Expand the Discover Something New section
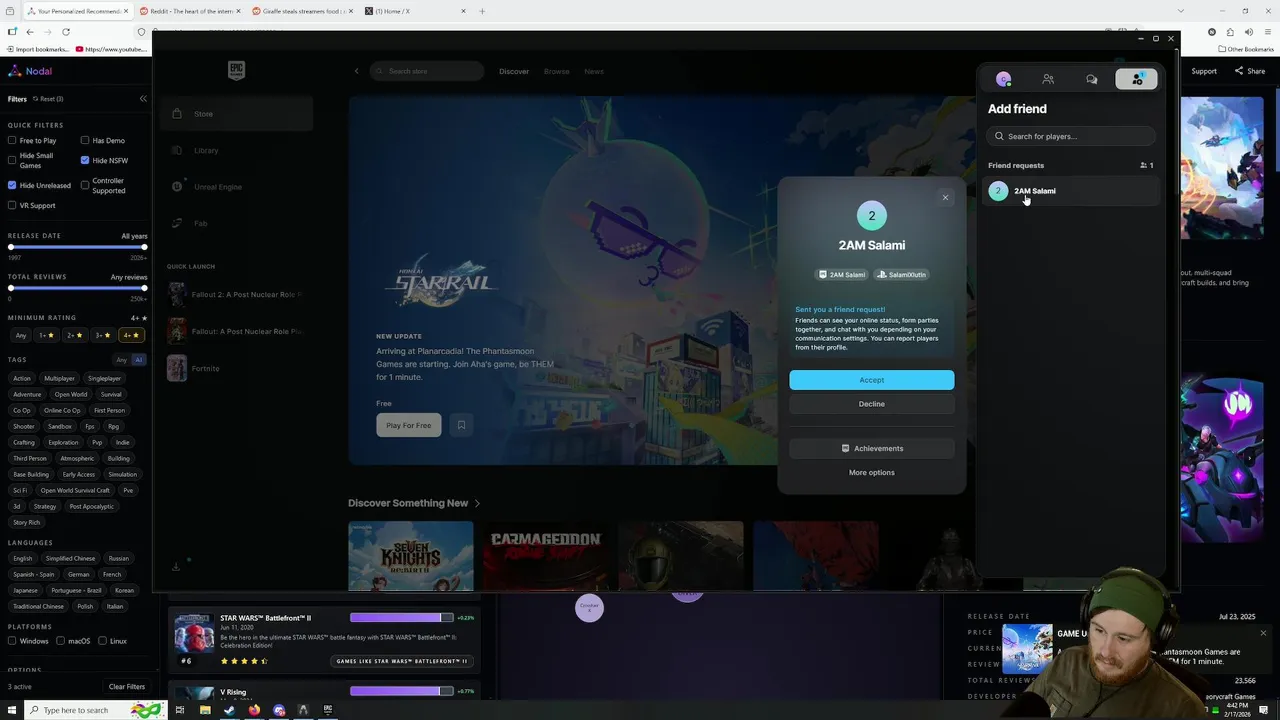 click(x=414, y=503)
